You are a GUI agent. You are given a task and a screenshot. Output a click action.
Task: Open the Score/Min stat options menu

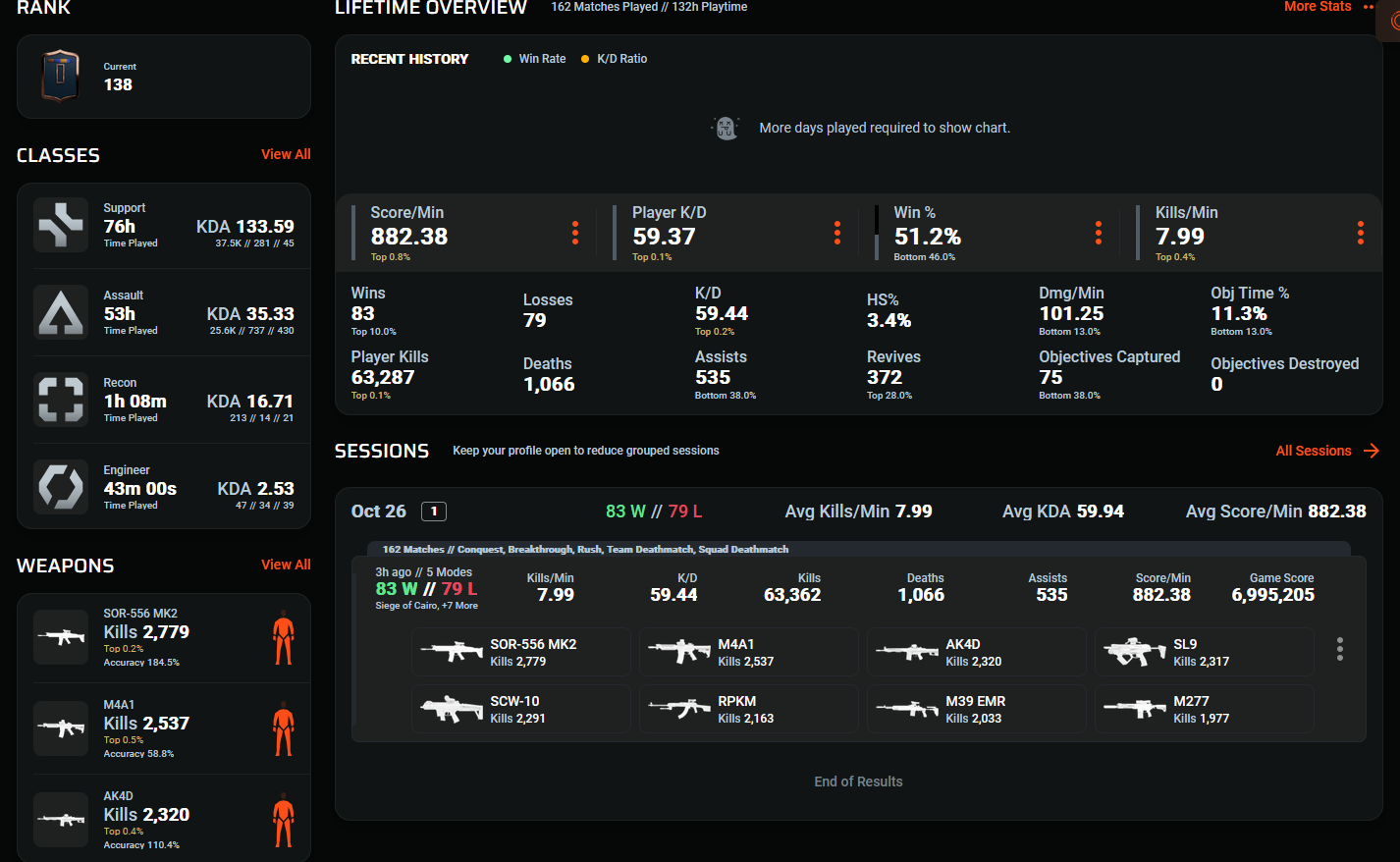pyautogui.click(x=575, y=233)
